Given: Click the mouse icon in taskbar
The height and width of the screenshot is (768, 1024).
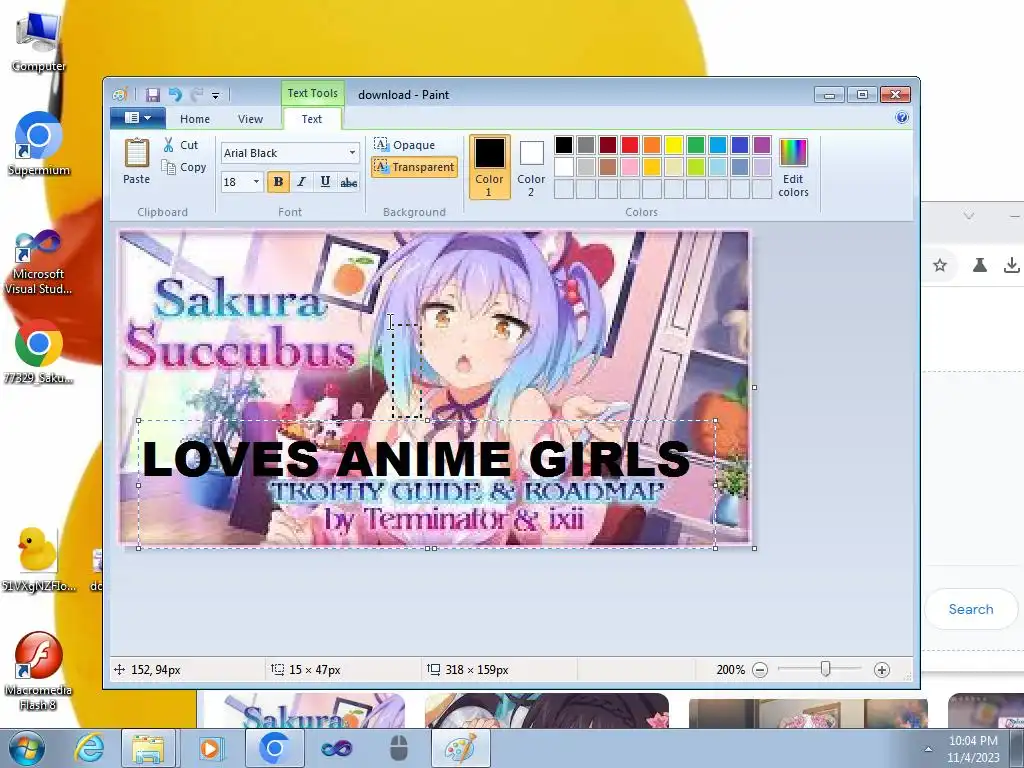Looking at the screenshot, I should pos(398,748).
